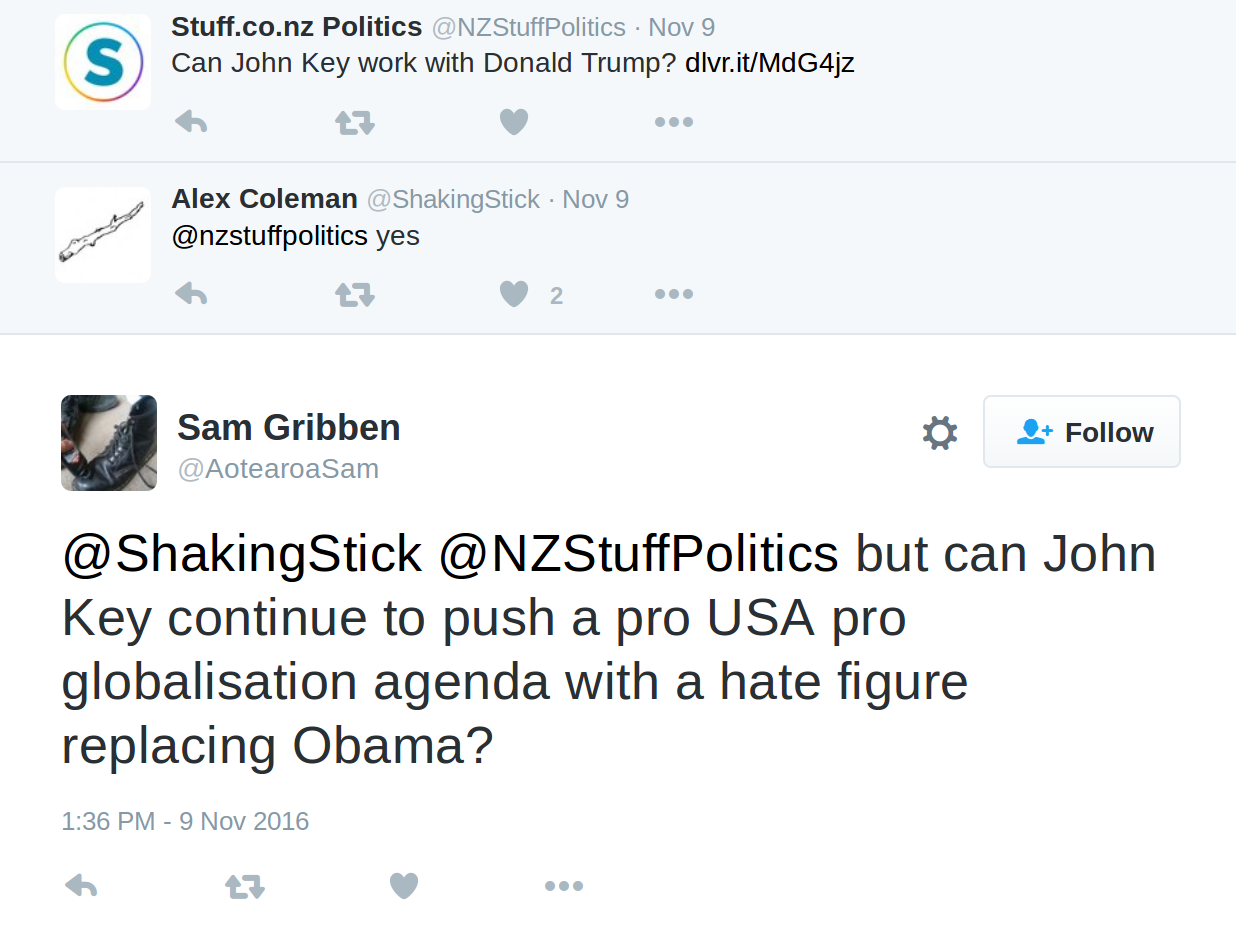Image resolution: width=1236 pixels, height=949 pixels.
Task: Like Alex Coleman's tweet with 2 likes
Action: (514, 294)
